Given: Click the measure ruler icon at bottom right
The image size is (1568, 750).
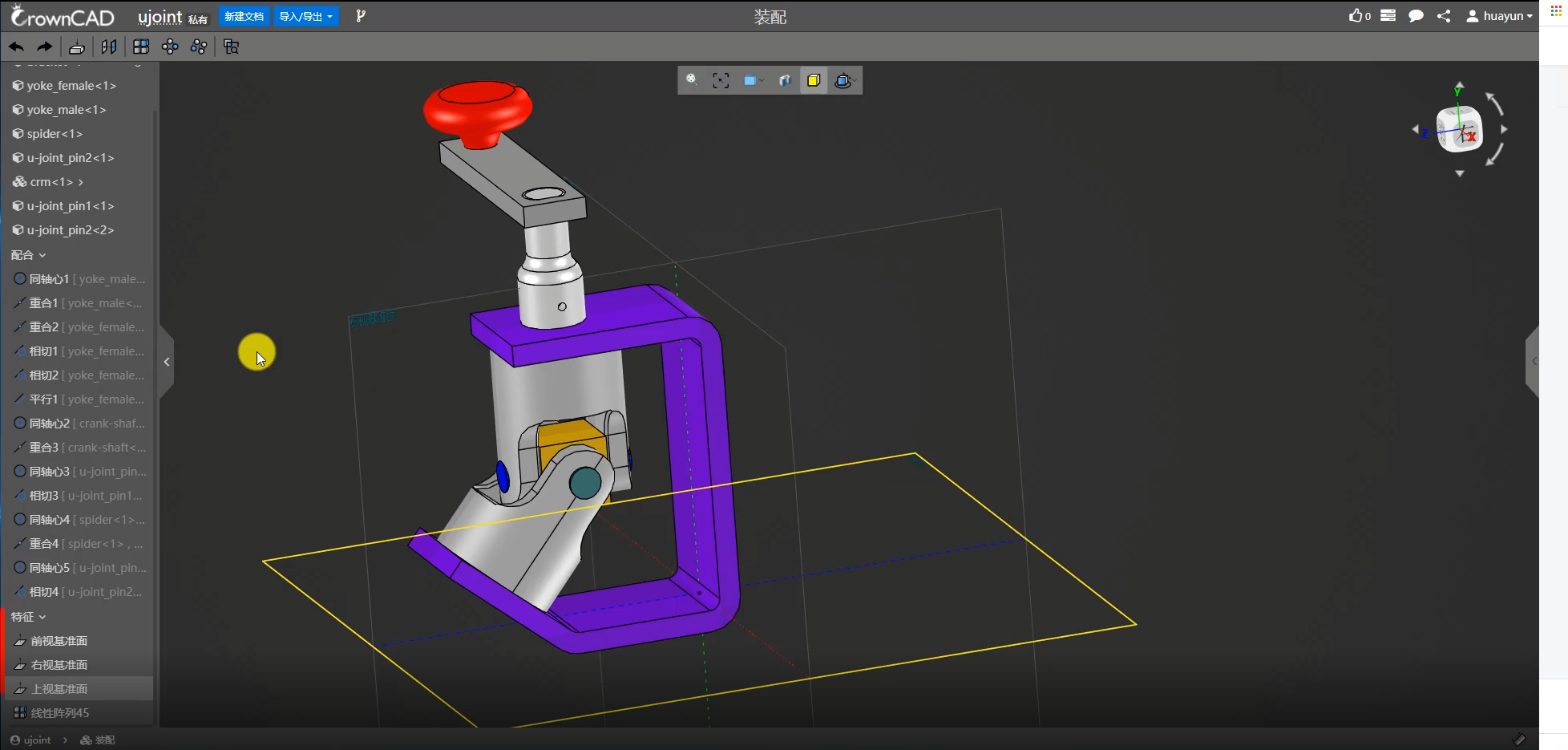Looking at the screenshot, I should pos(1519,740).
